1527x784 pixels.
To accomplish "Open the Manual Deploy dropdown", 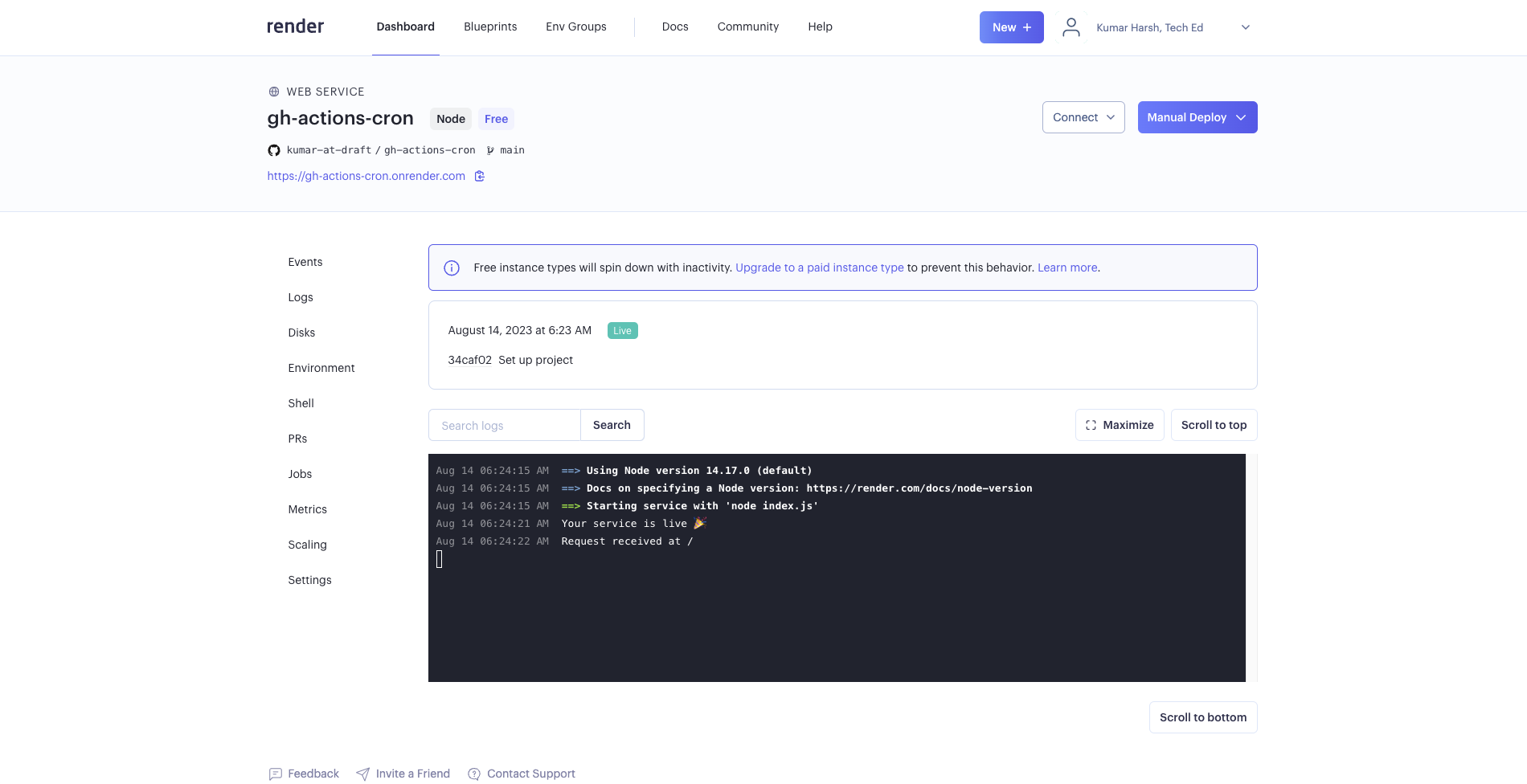I will click(1197, 117).
